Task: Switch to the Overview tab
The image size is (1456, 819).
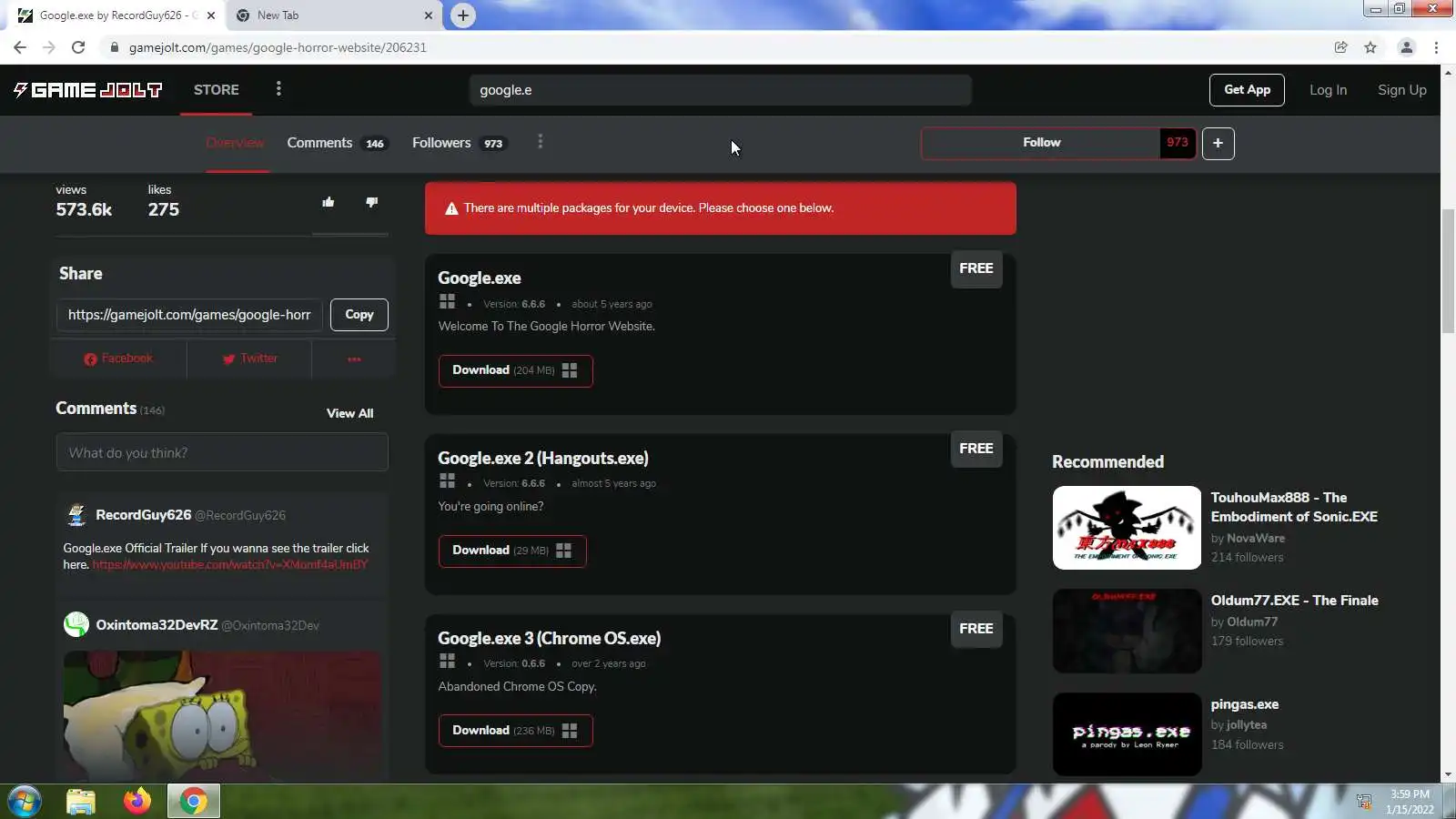Action: pos(236,143)
